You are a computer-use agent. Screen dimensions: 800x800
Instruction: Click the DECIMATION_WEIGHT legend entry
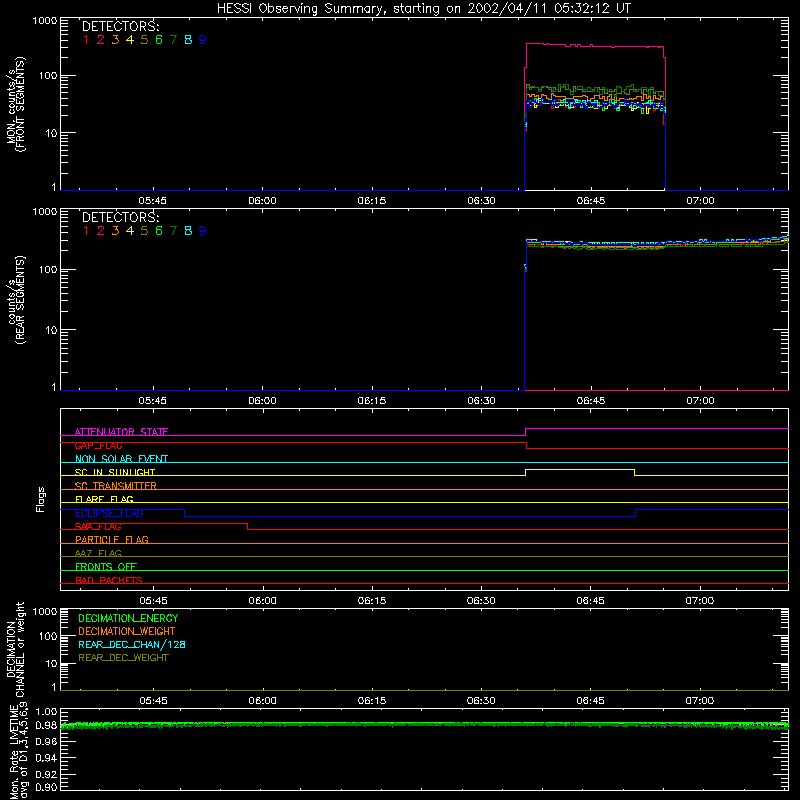[x=127, y=631]
